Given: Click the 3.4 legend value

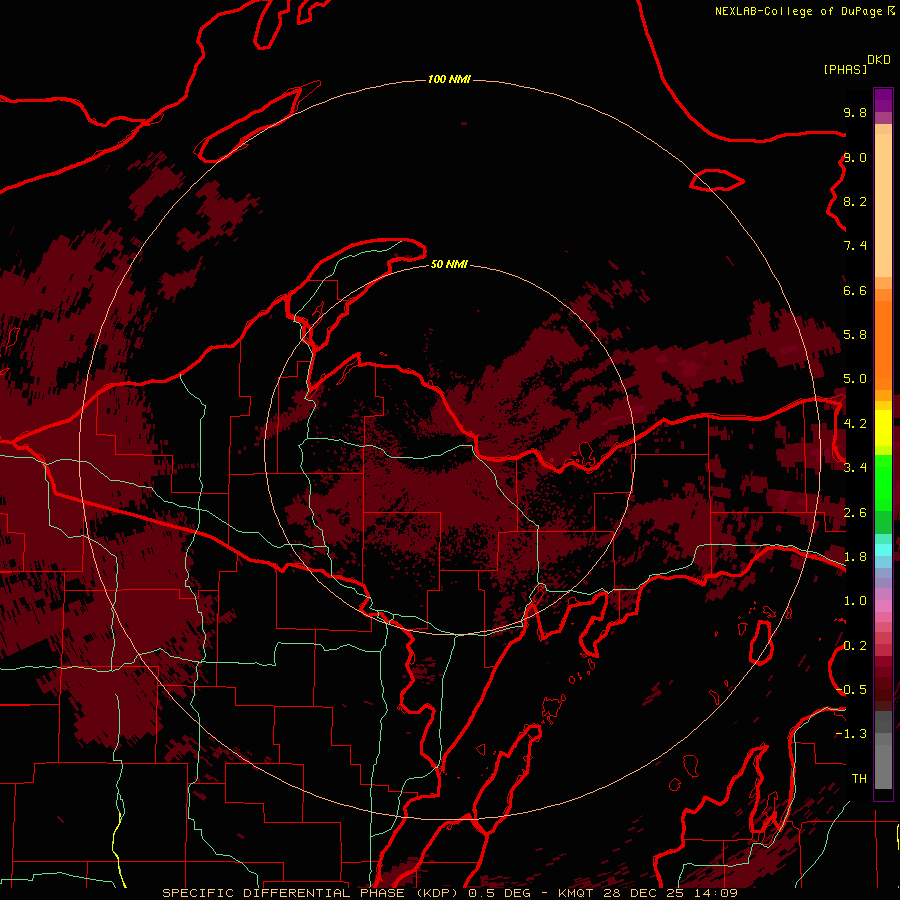Looking at the screenshot, I should (x=855, y=468).
